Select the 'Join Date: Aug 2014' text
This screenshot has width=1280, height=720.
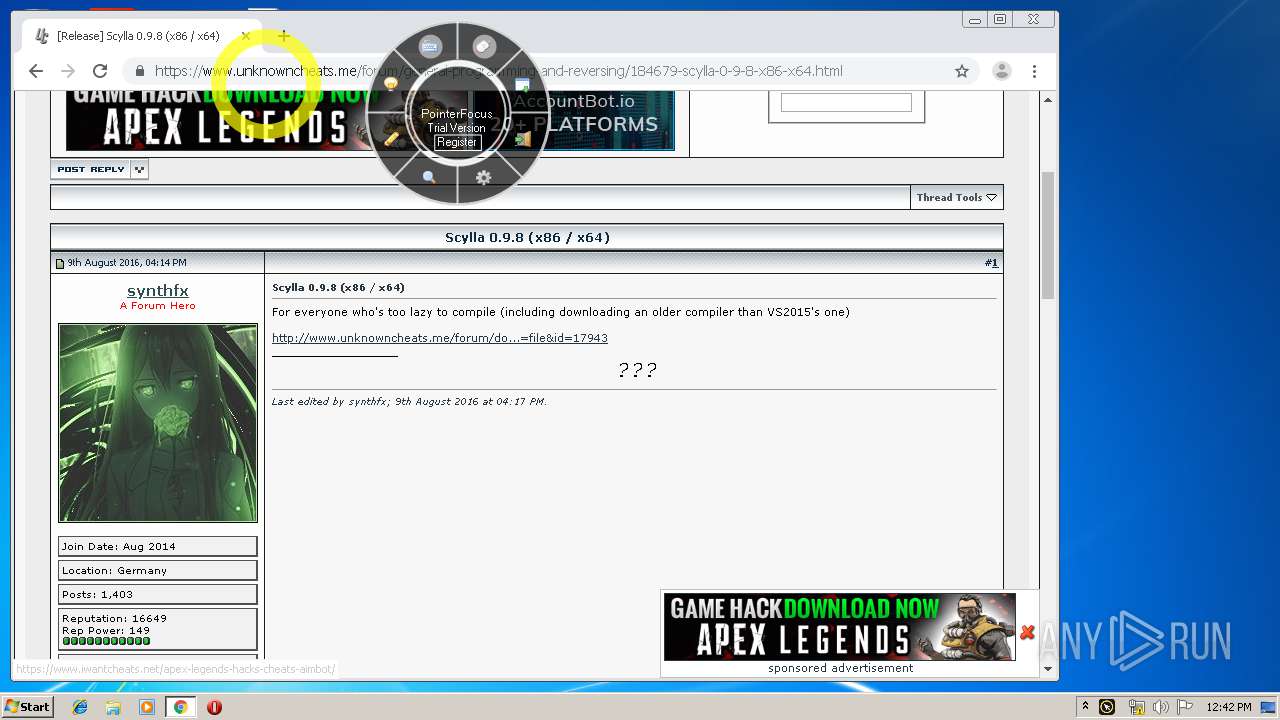[119, 546]
